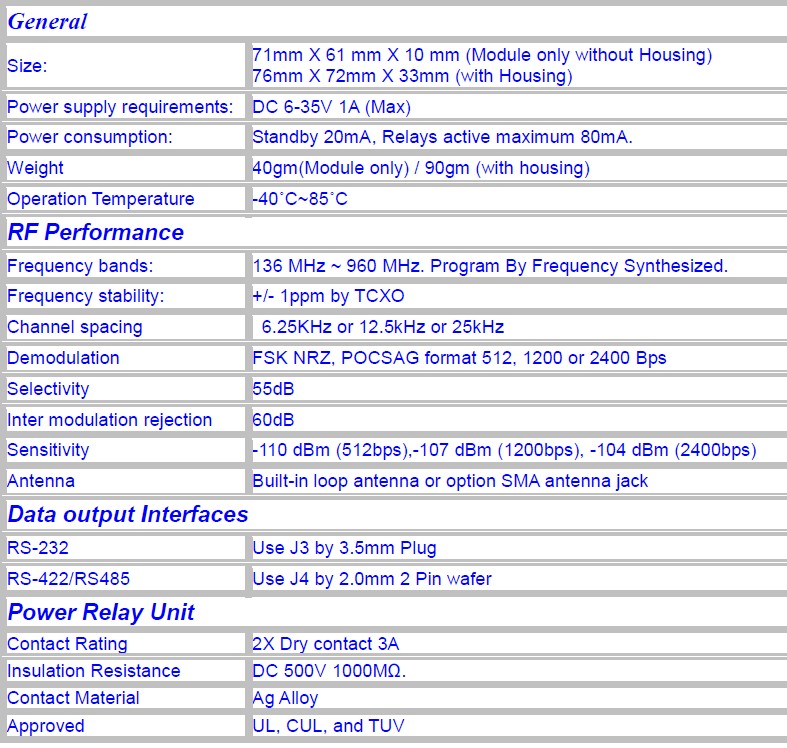Screen dimensions: 787x748
Task: Select the 'Ag Alloy' value
Action: (x=285, y=698)
